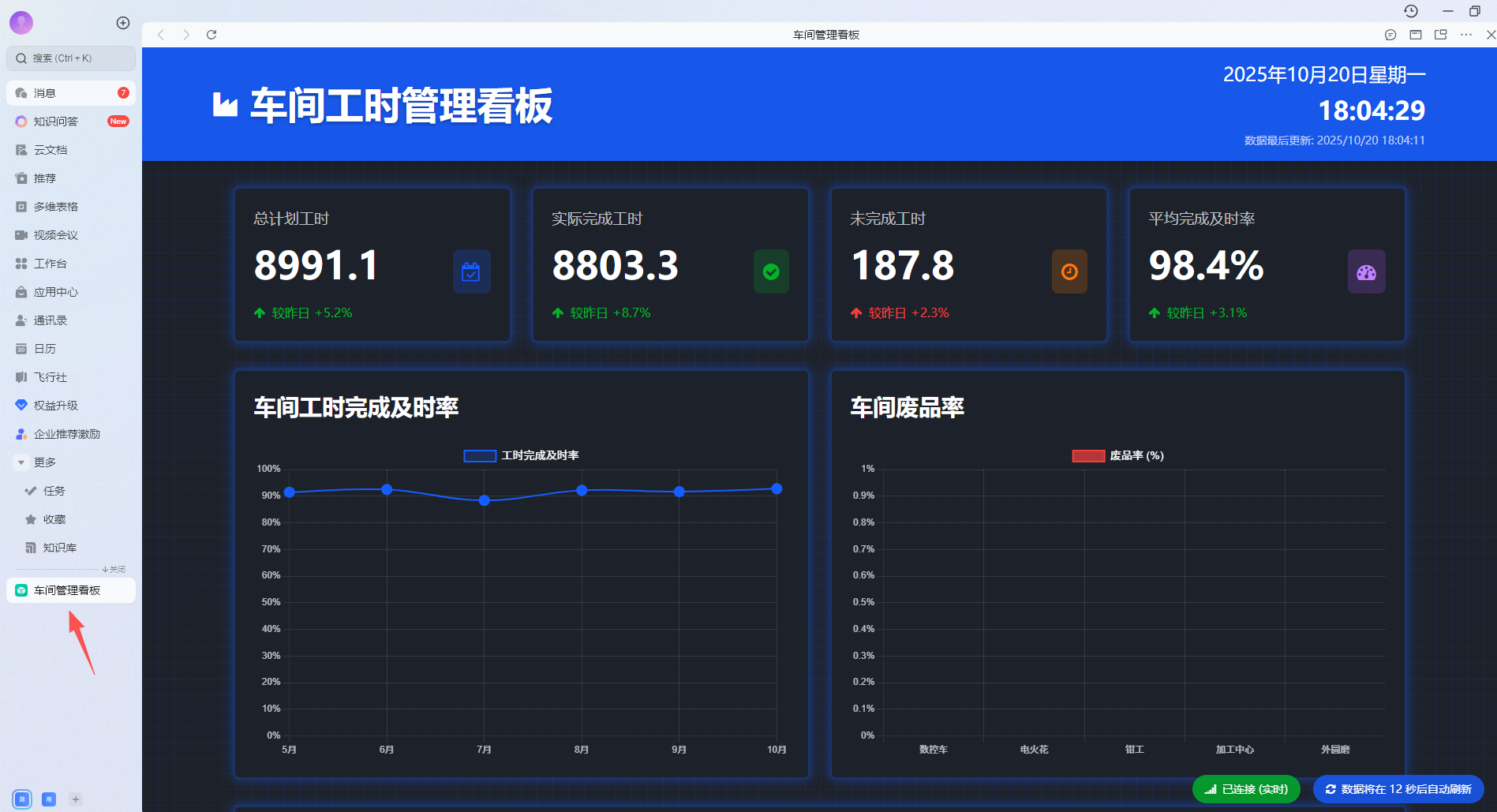Click the auto-refresh countdown button
Image resolution: width=1497 pixels, height=812 pixels.
pyautogui.click(x=1398, y=789)
